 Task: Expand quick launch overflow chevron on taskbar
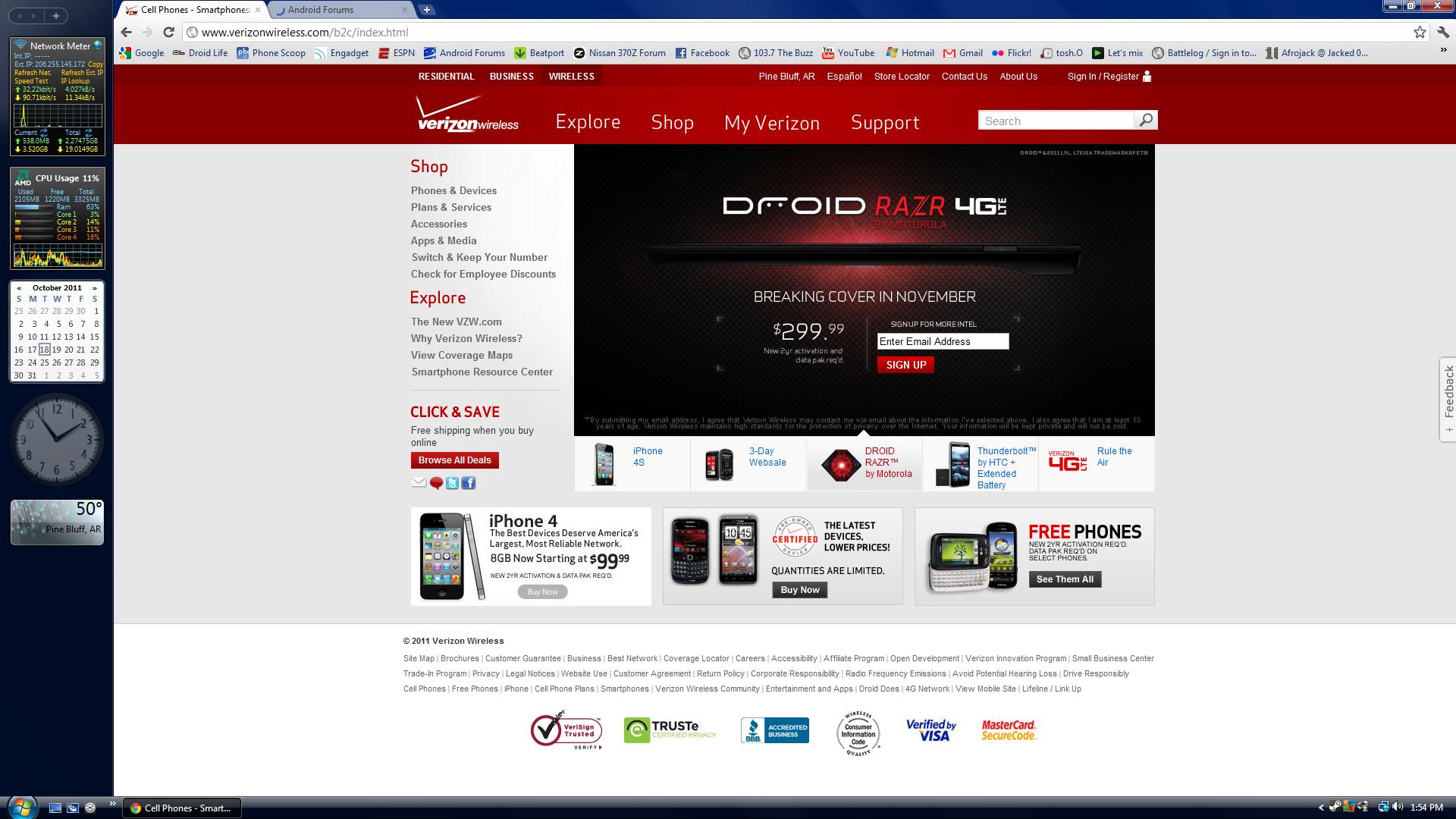click(112, 804)
